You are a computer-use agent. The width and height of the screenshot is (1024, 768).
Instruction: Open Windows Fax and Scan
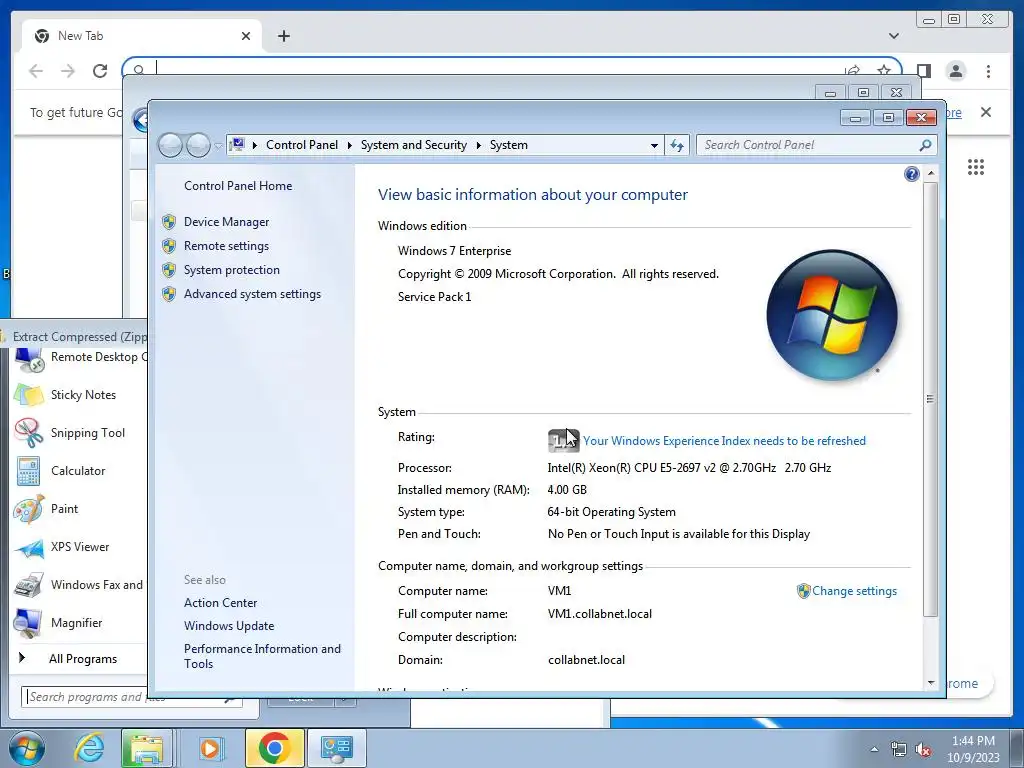pyautogui.click(x=78, y=584)
